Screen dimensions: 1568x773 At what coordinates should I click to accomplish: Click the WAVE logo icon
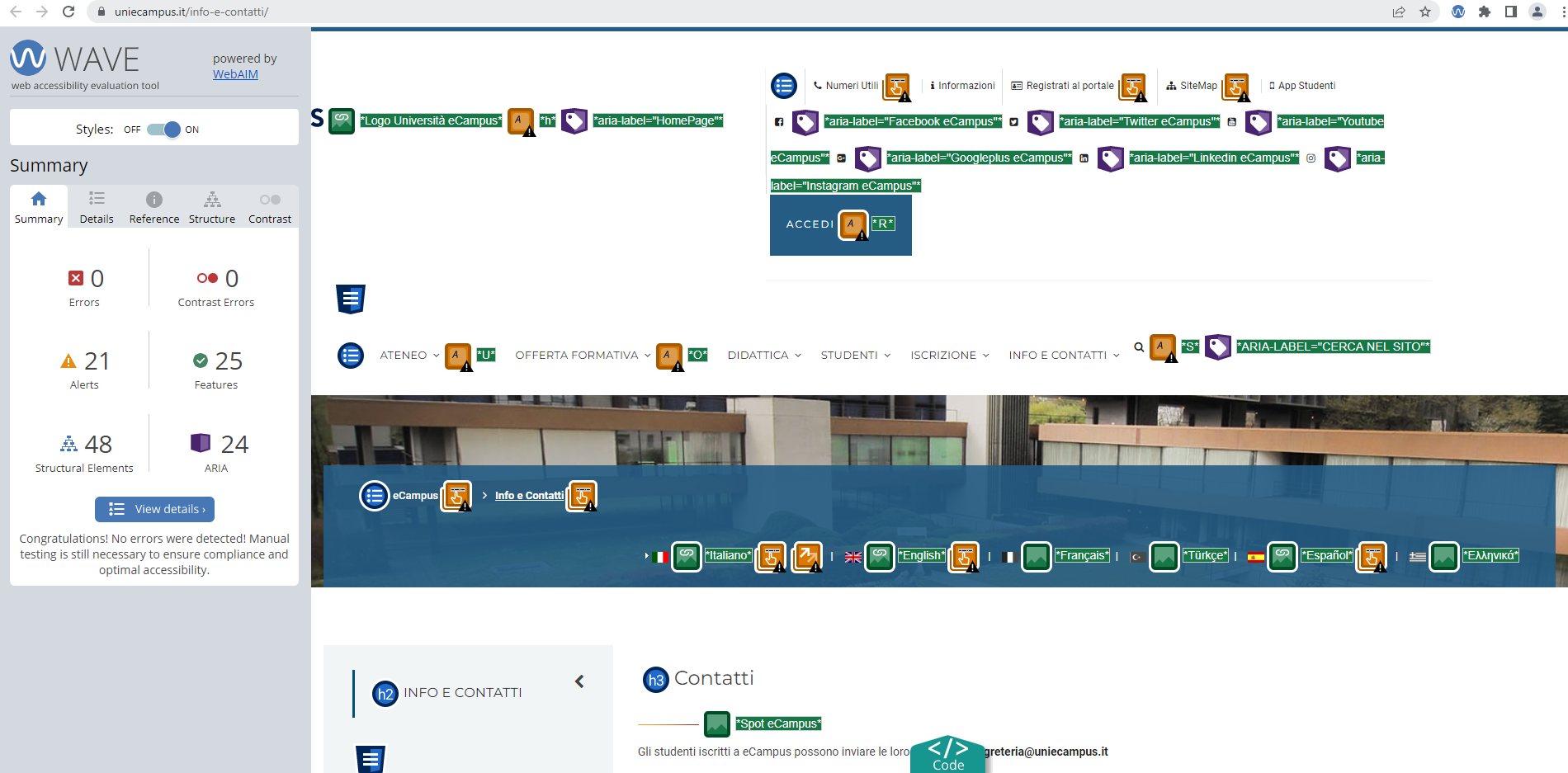coord(28,58)
